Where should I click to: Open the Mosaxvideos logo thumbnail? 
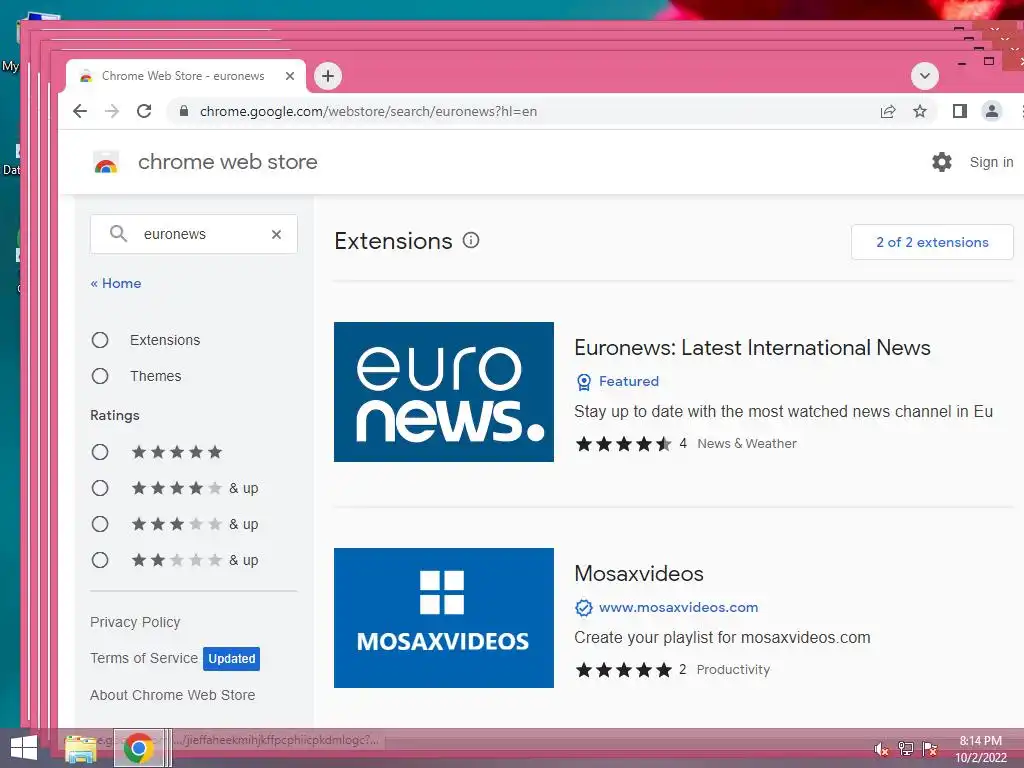pos(443,618)
